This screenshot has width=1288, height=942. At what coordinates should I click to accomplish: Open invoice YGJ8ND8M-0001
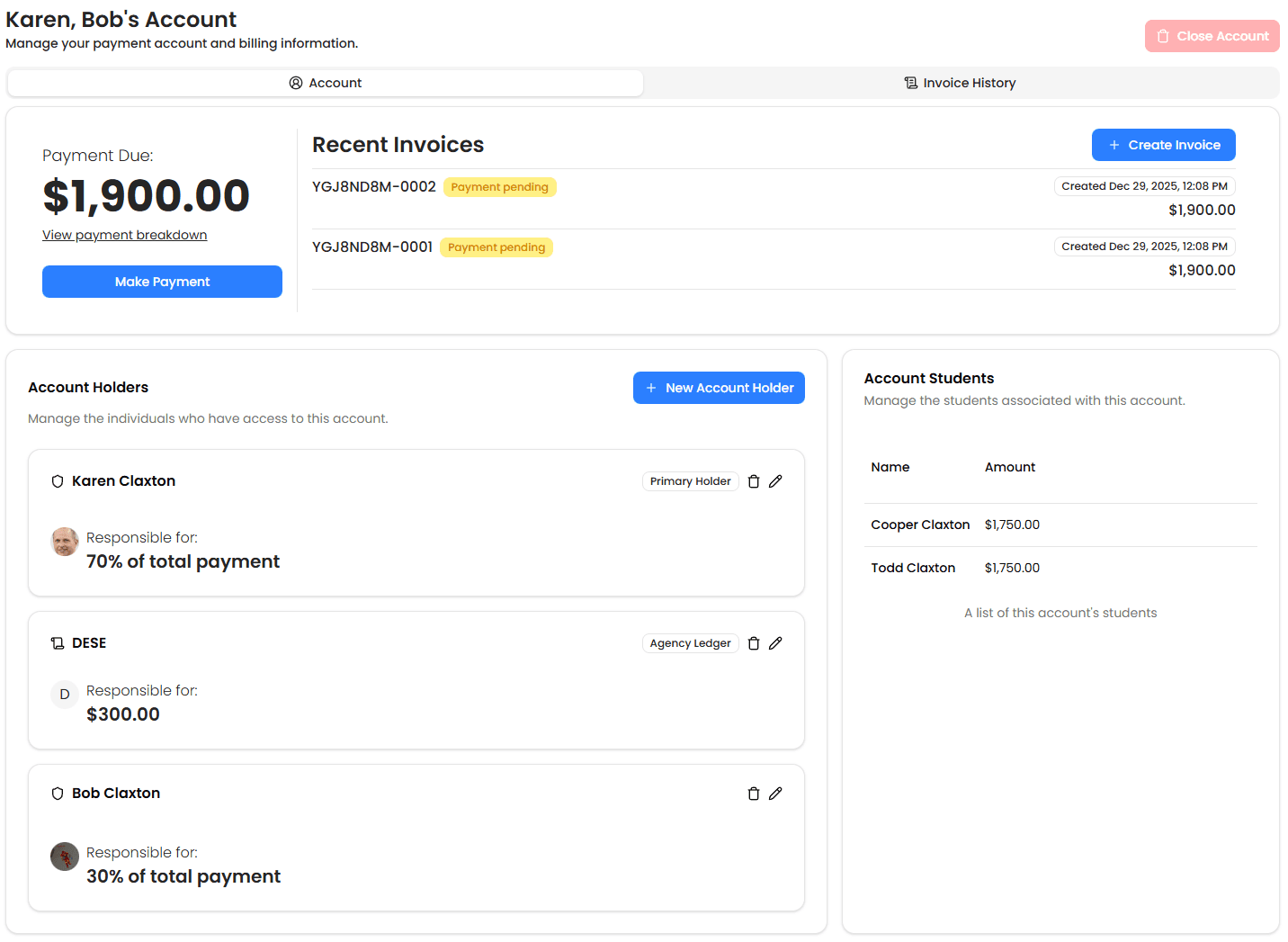(372, 247)
